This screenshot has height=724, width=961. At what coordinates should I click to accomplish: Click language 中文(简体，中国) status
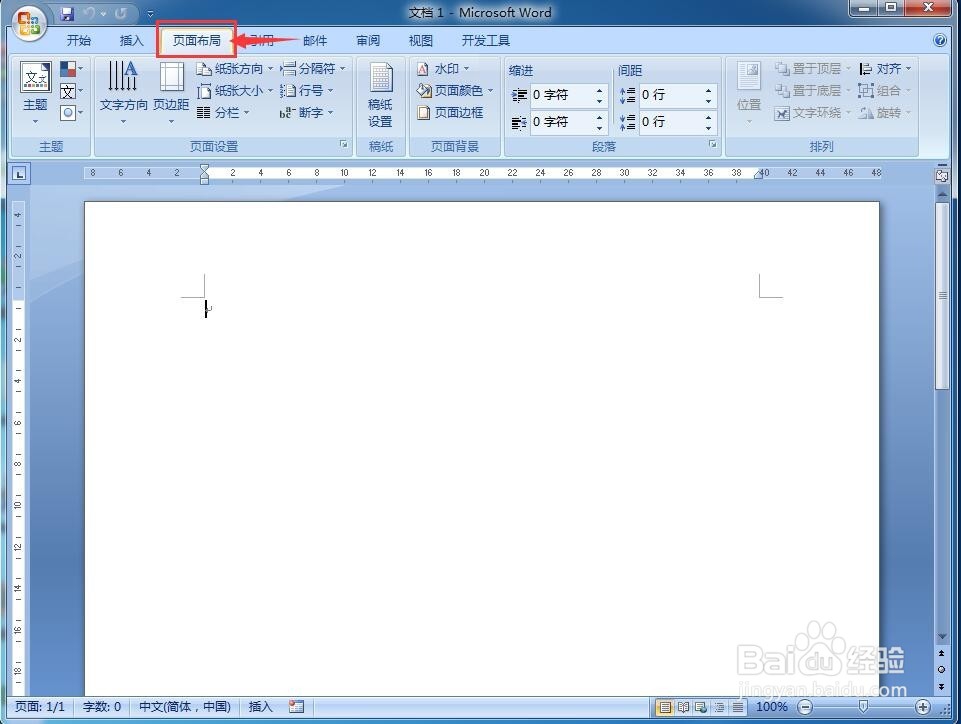coord(184,707)
